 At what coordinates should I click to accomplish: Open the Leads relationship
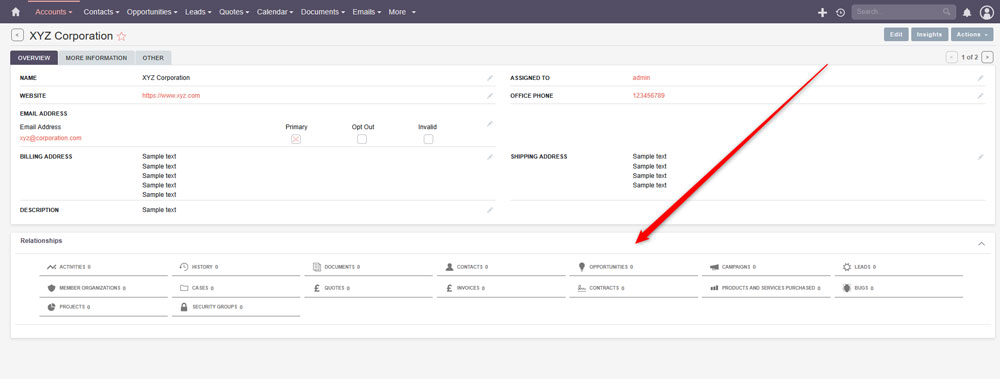tap(899, 267)
